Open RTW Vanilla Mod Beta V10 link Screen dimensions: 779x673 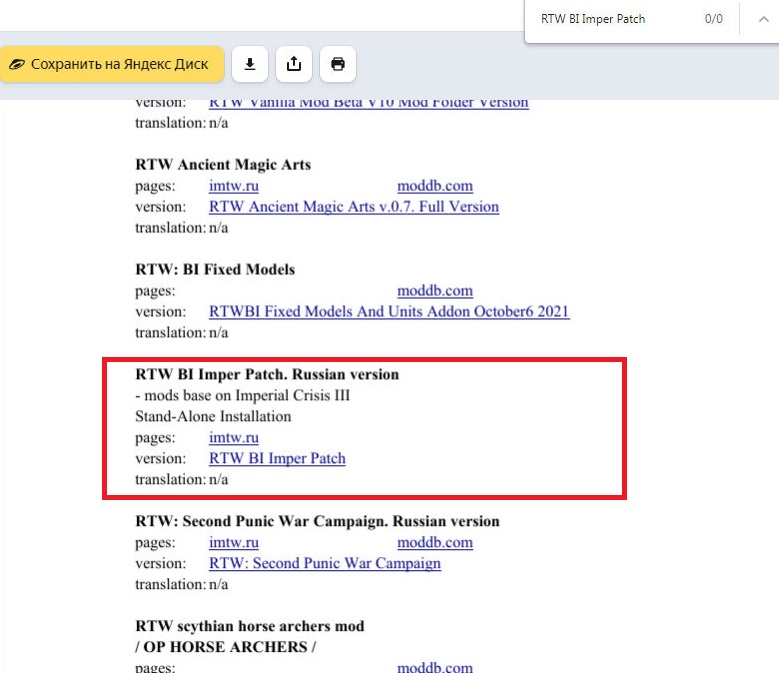tap(369, 103)
